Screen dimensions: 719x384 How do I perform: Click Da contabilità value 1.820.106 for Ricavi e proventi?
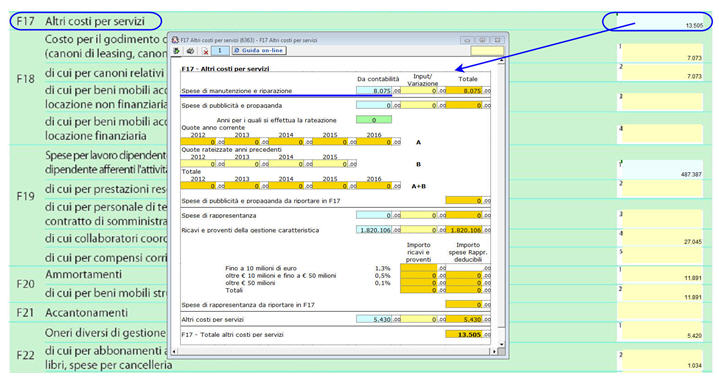(x=374, y=230)
